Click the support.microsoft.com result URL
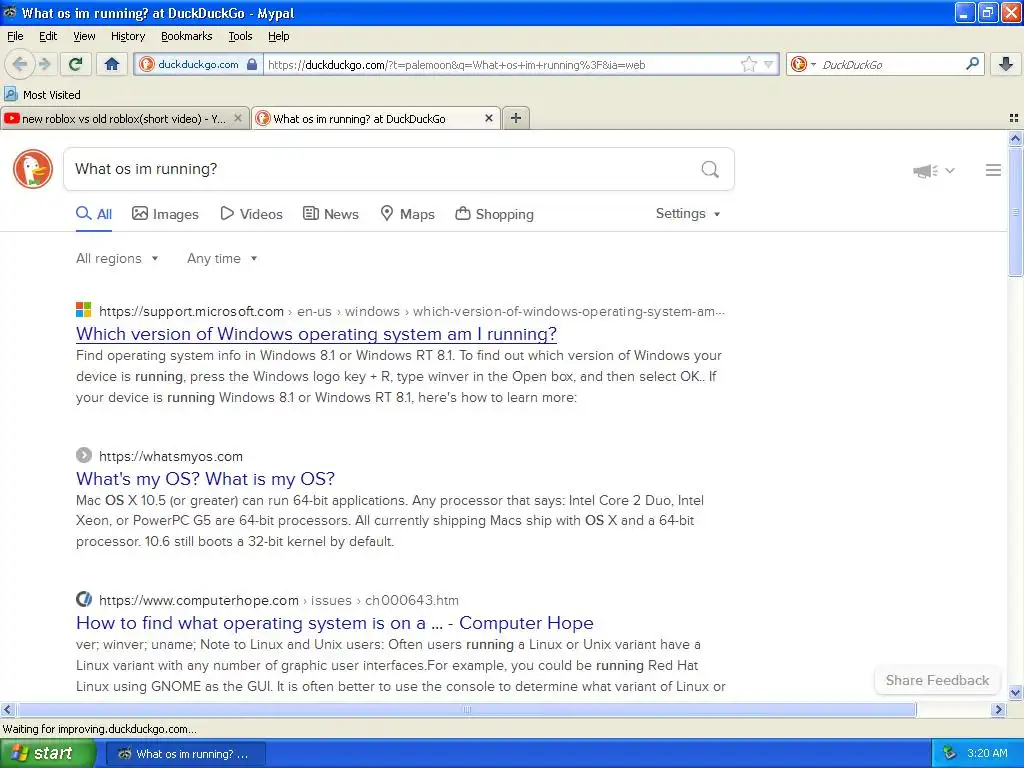The height and width of the screenshot is (768, 1024). pyautogui.click(x=411, y=312)
